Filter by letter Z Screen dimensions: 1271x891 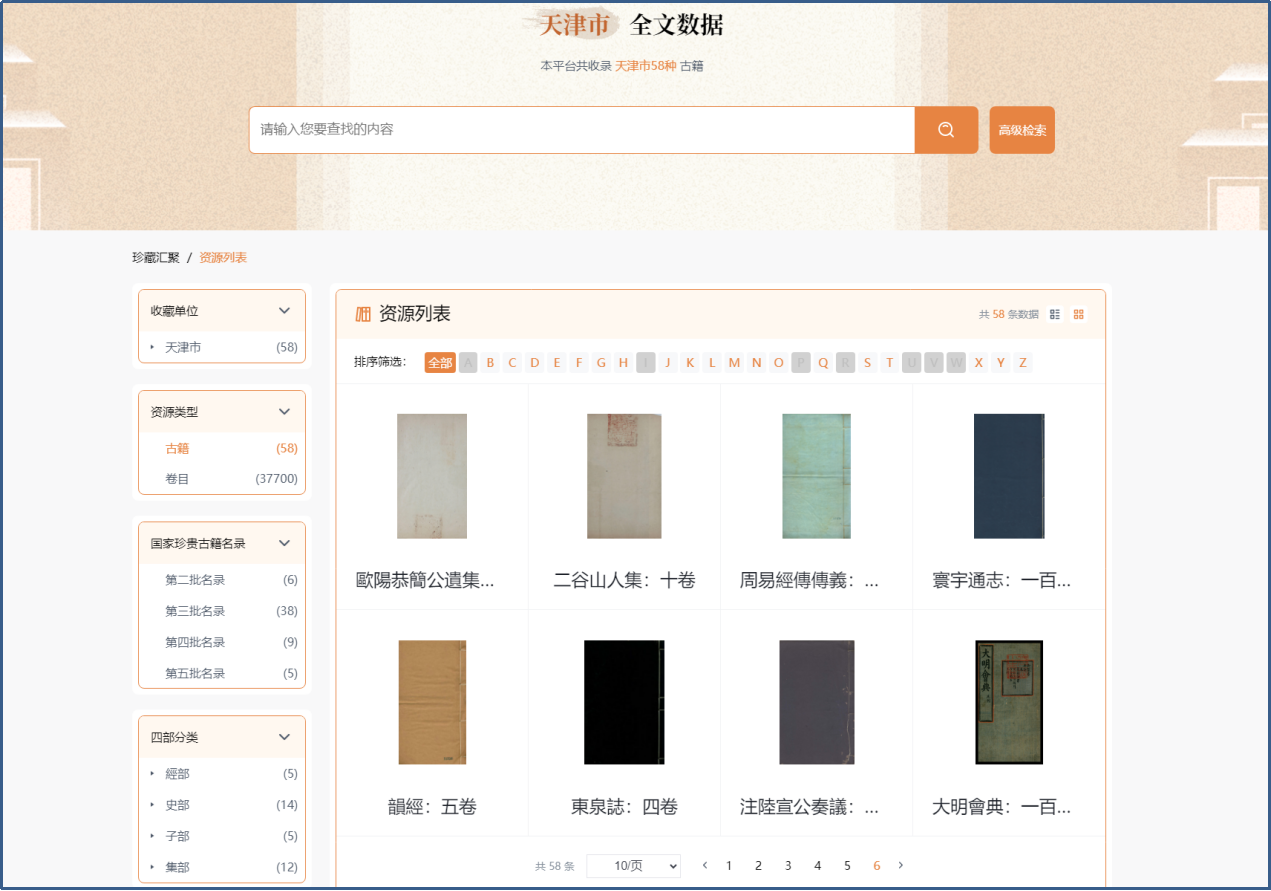click(x=1022, y=362)
